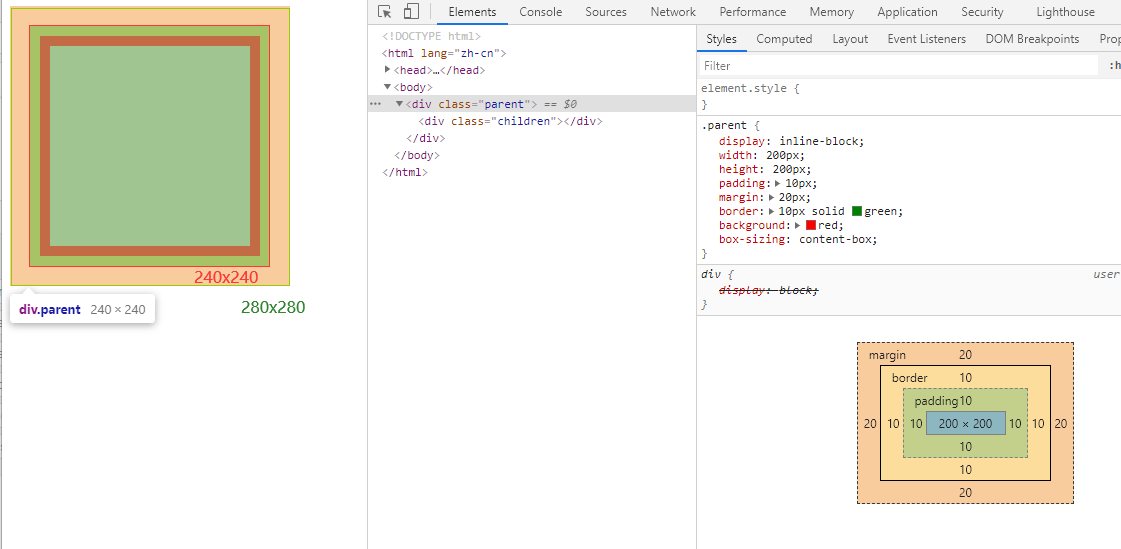Switch to the Elements tab
1121x549 pixels.
coord(473,12)
